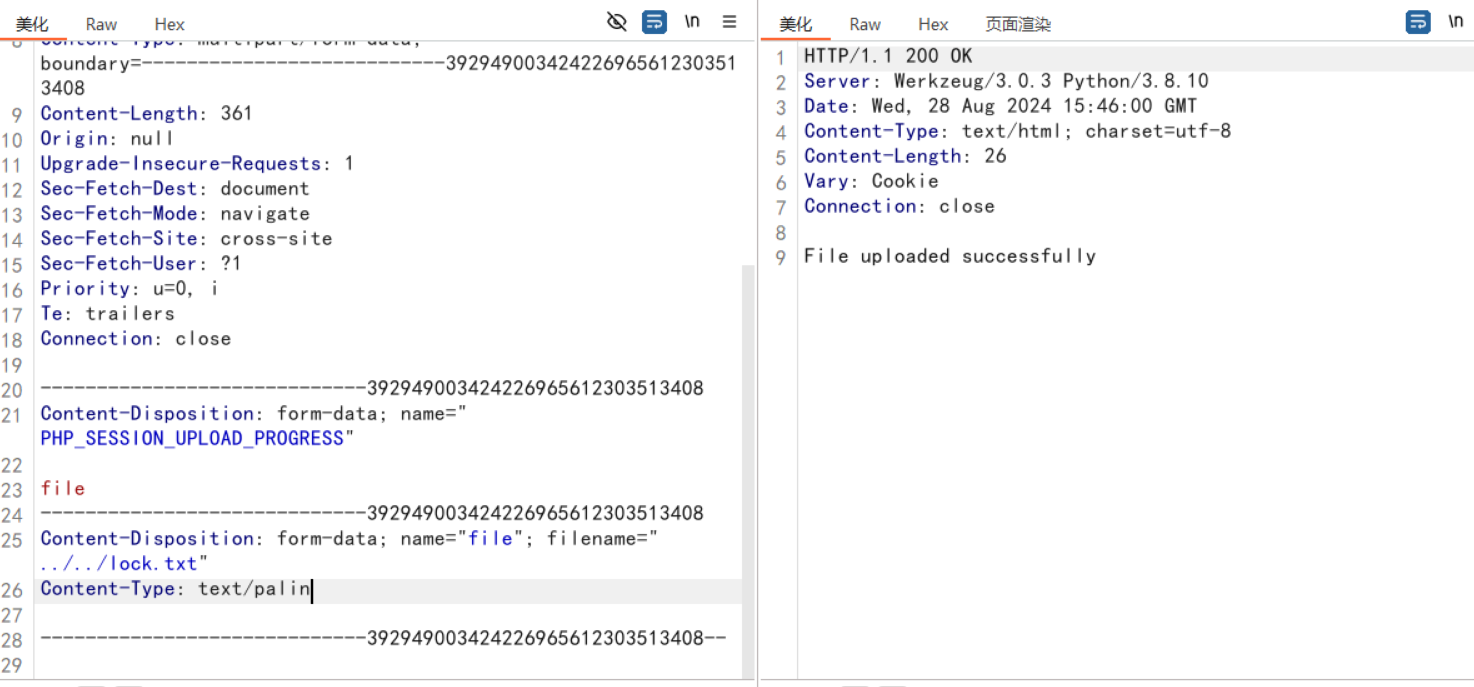Viewport: 1474px width, 687px height.
Task: Toggle the request pane's crossed-out eye icon
Action: click(617, 22)
